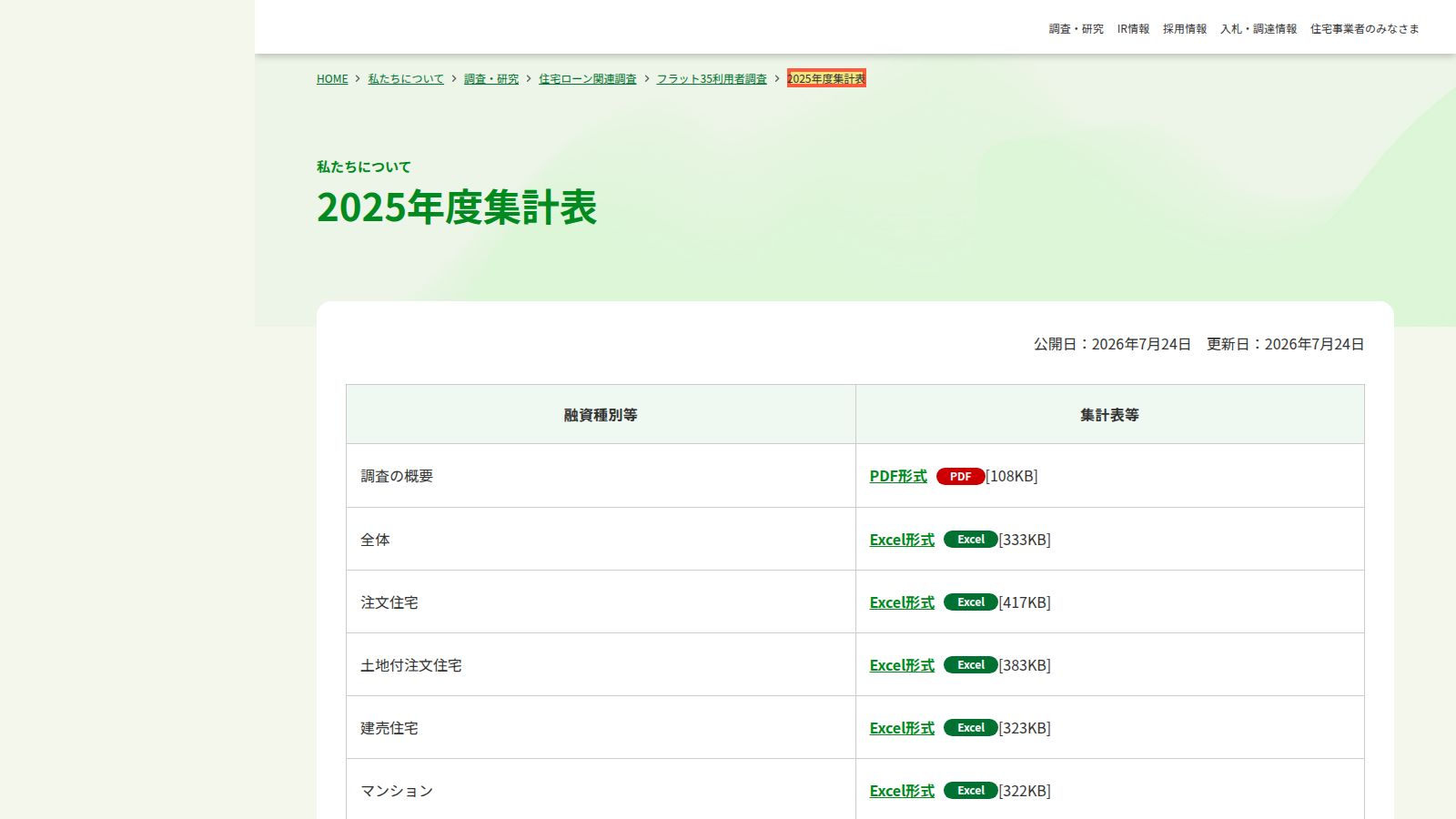The image size is (1456, 819).
Task: Click the 全体 table cell
Action: pos(601,539)
